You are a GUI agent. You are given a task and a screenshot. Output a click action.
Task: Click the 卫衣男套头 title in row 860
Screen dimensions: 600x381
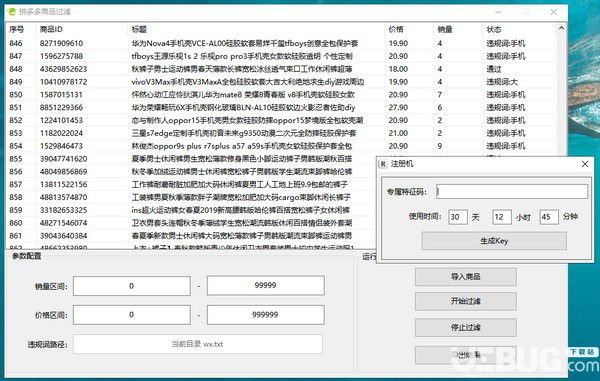tap(242, 223)
